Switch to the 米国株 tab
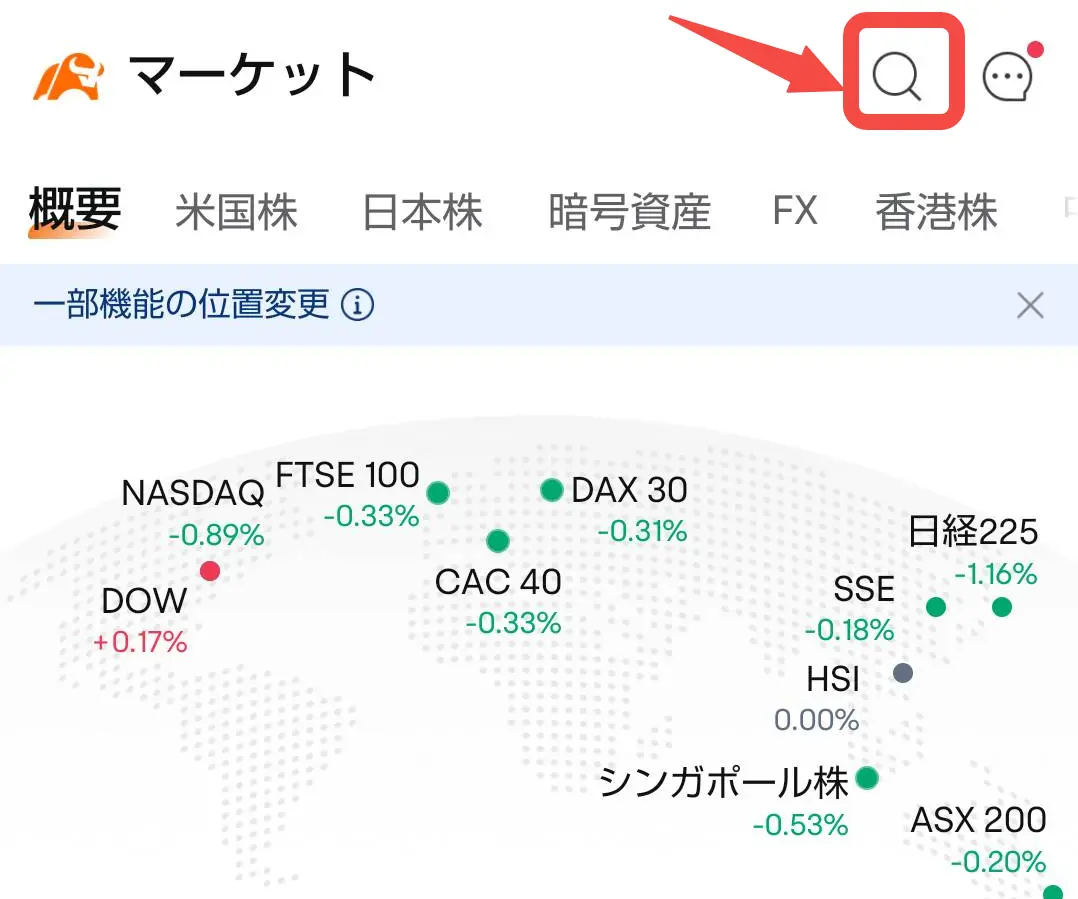This screenshot has width=1078, height=899. coord(236,212)
